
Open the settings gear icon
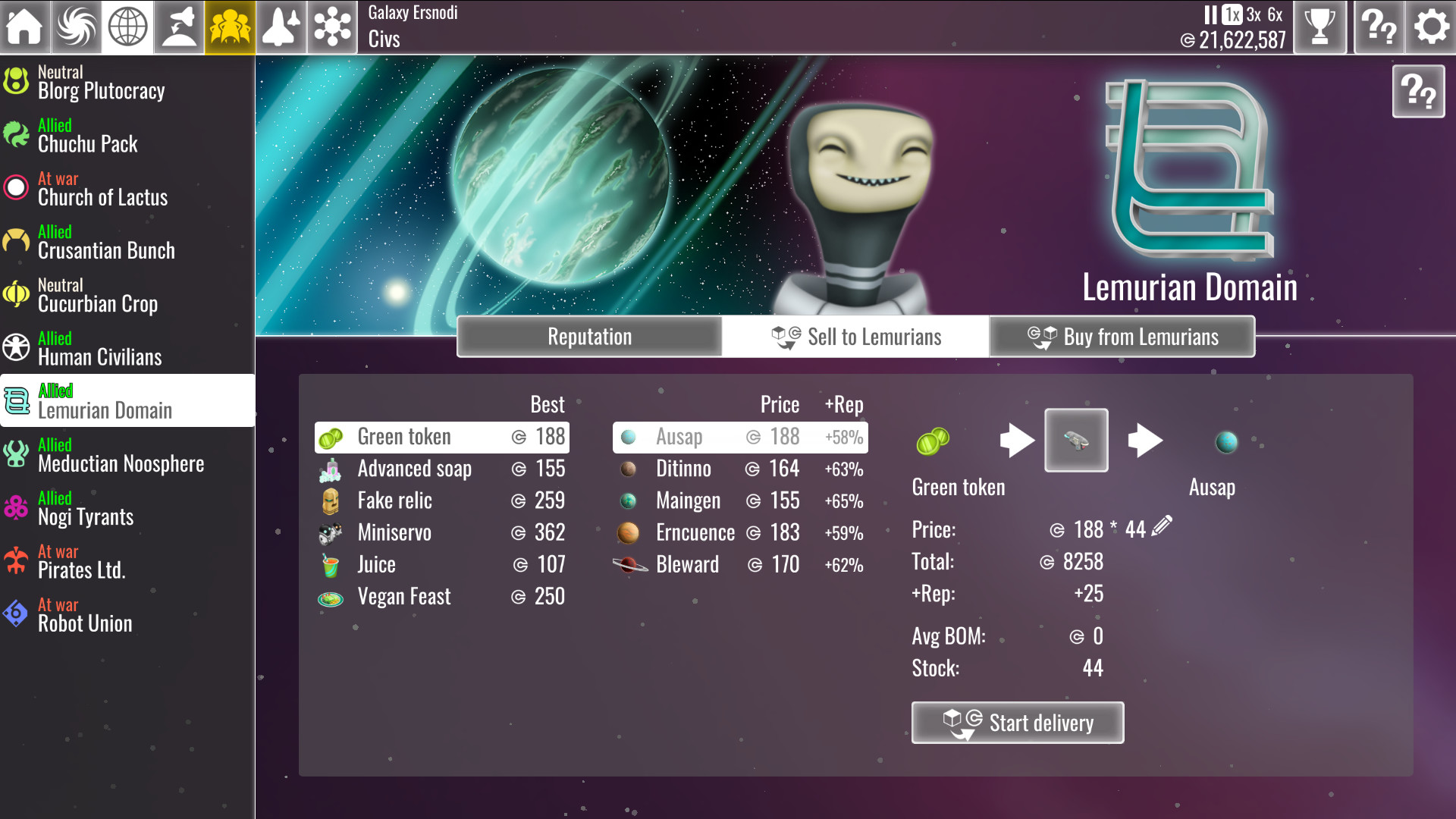[x=1430, y=27]
